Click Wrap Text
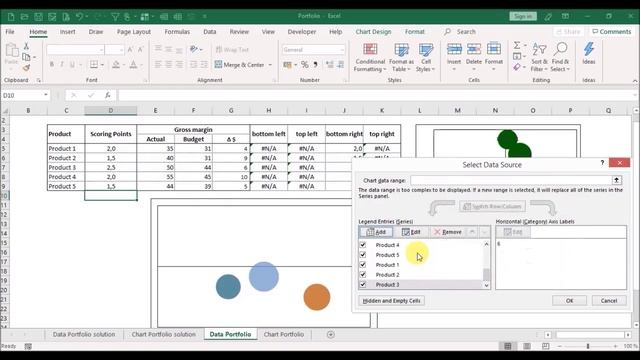The width and height of the screenshot is (640, 360). pyautogui.click(x=232, y=49)
